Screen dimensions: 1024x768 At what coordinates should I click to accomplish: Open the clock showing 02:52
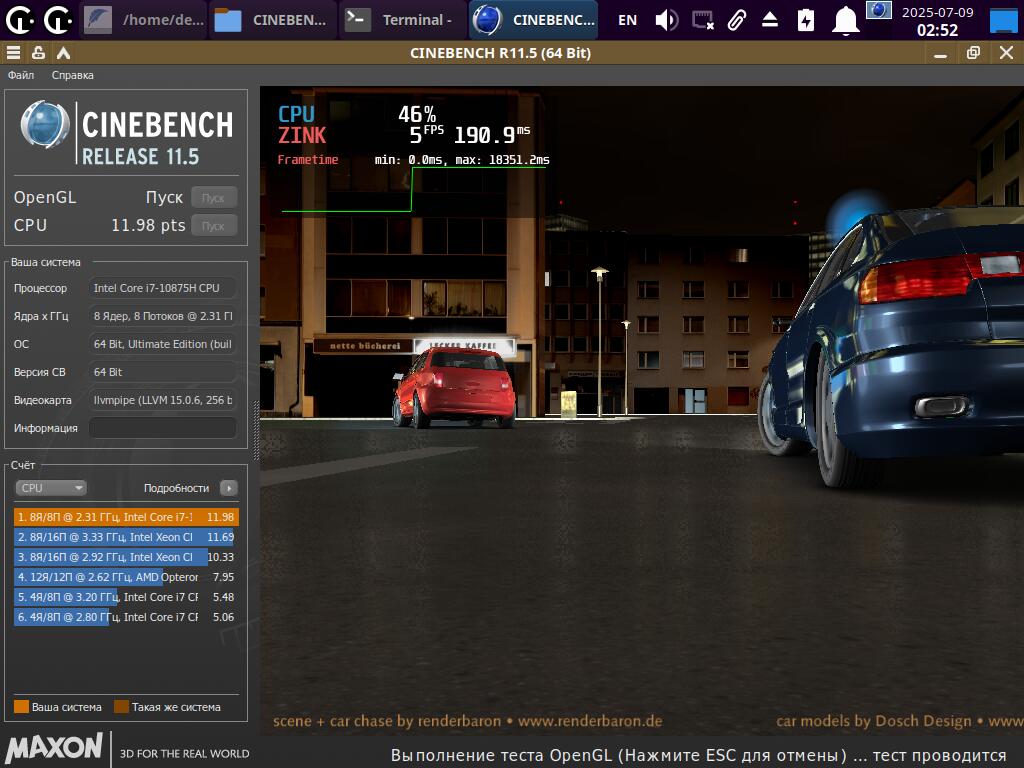pyautogui.click(x=937, y=21)
